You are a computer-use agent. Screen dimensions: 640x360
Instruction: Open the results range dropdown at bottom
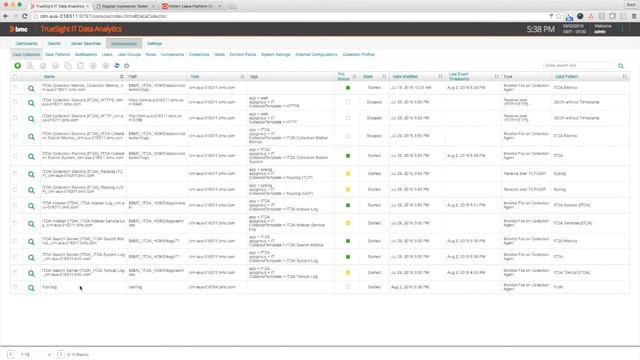coord(36,354)
